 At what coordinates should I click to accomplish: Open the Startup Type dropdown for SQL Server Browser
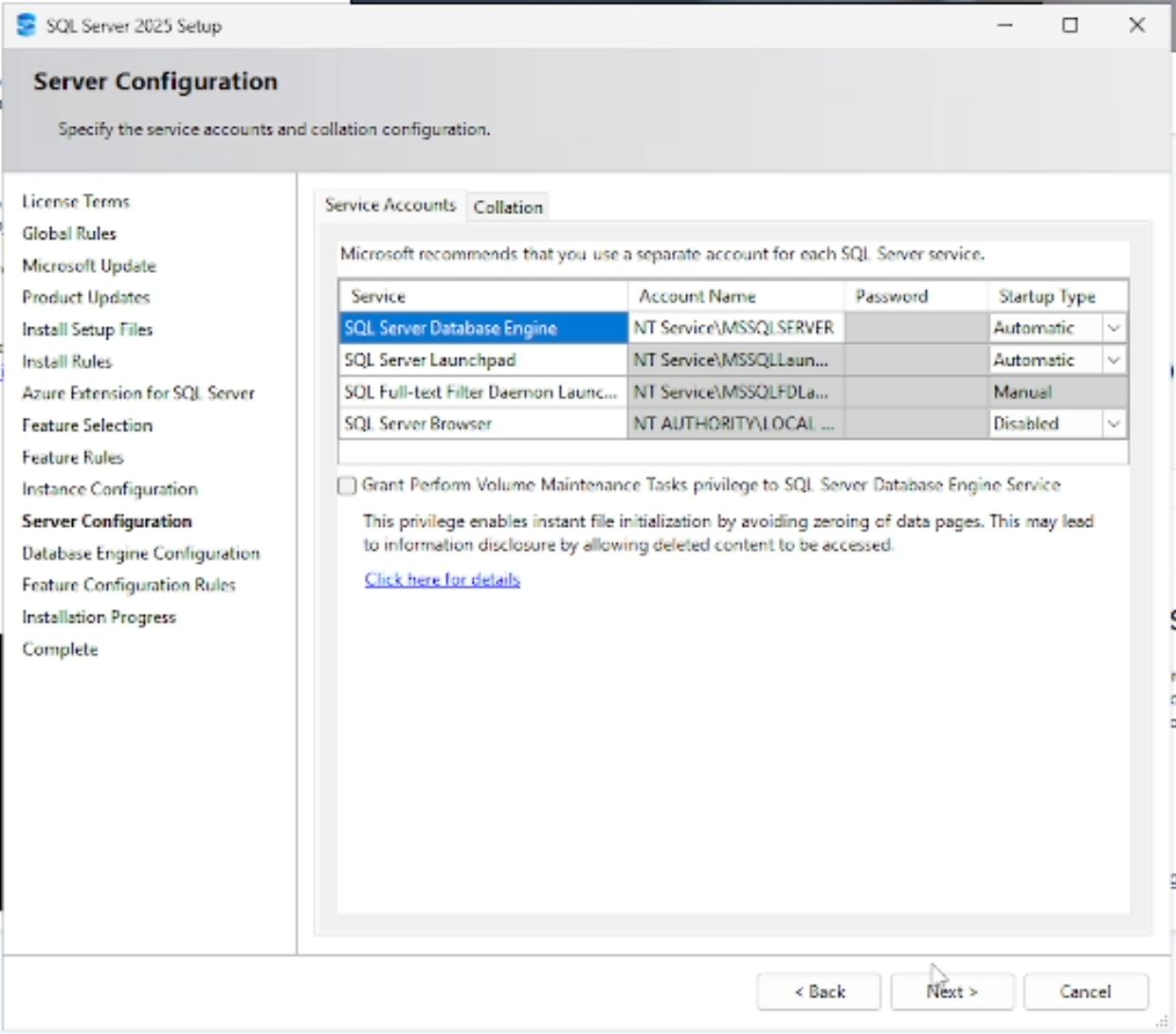(x=1114, y=424)
